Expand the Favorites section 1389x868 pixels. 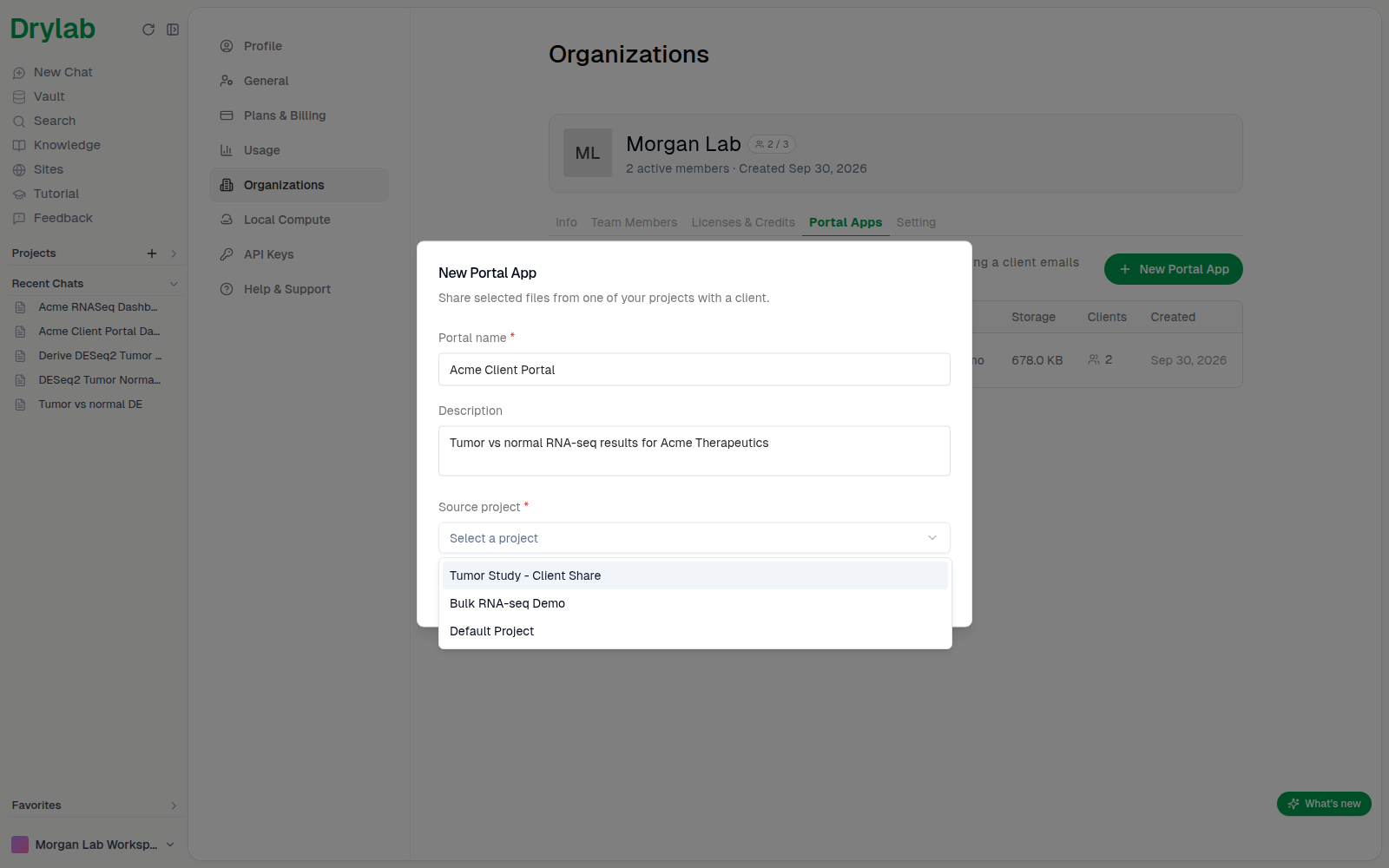pyautogui.click(x=174, y=806)
